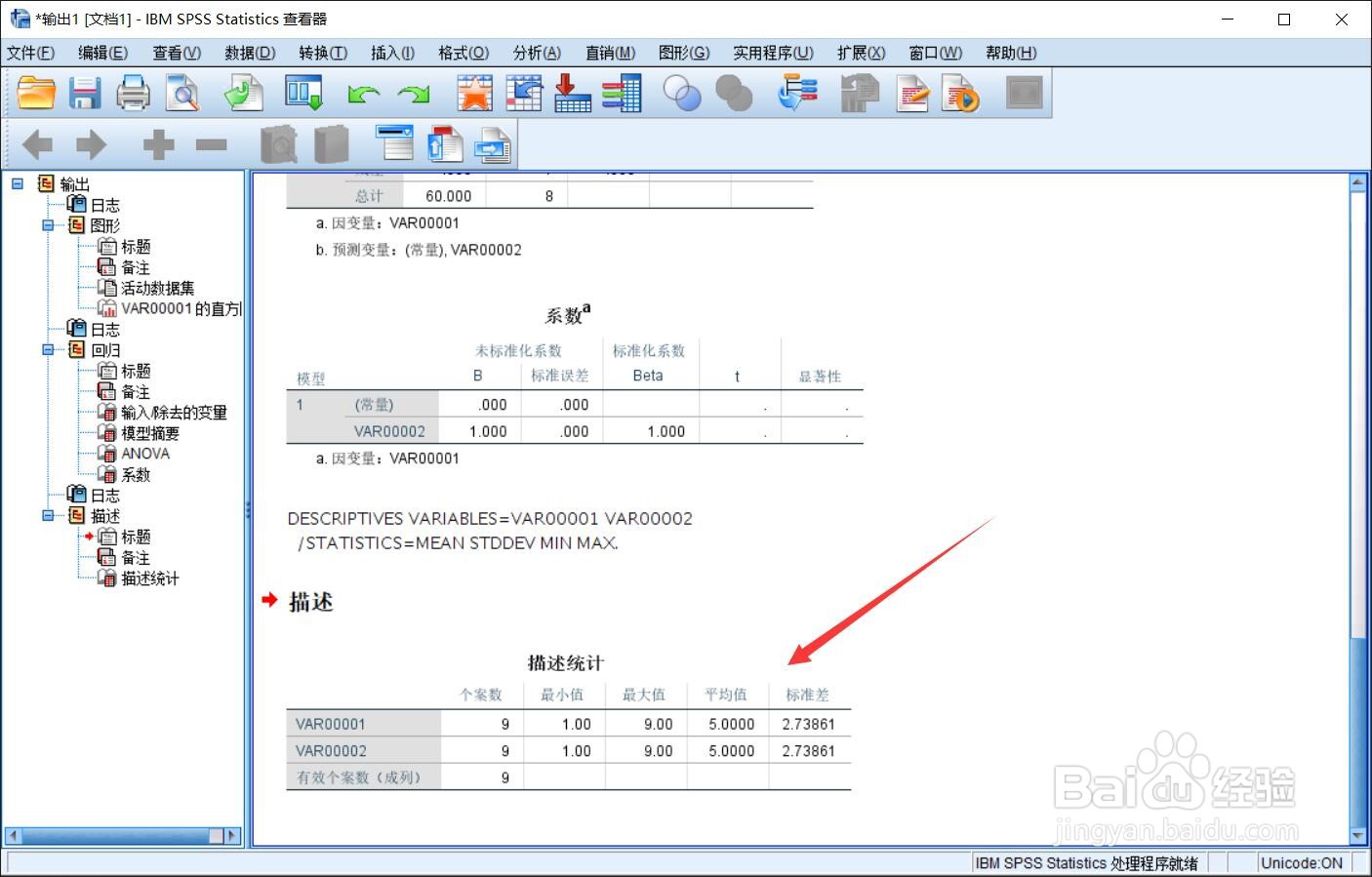Select 模型摘要 in the outline
The image size is (1372, 877).
[150, 433]
